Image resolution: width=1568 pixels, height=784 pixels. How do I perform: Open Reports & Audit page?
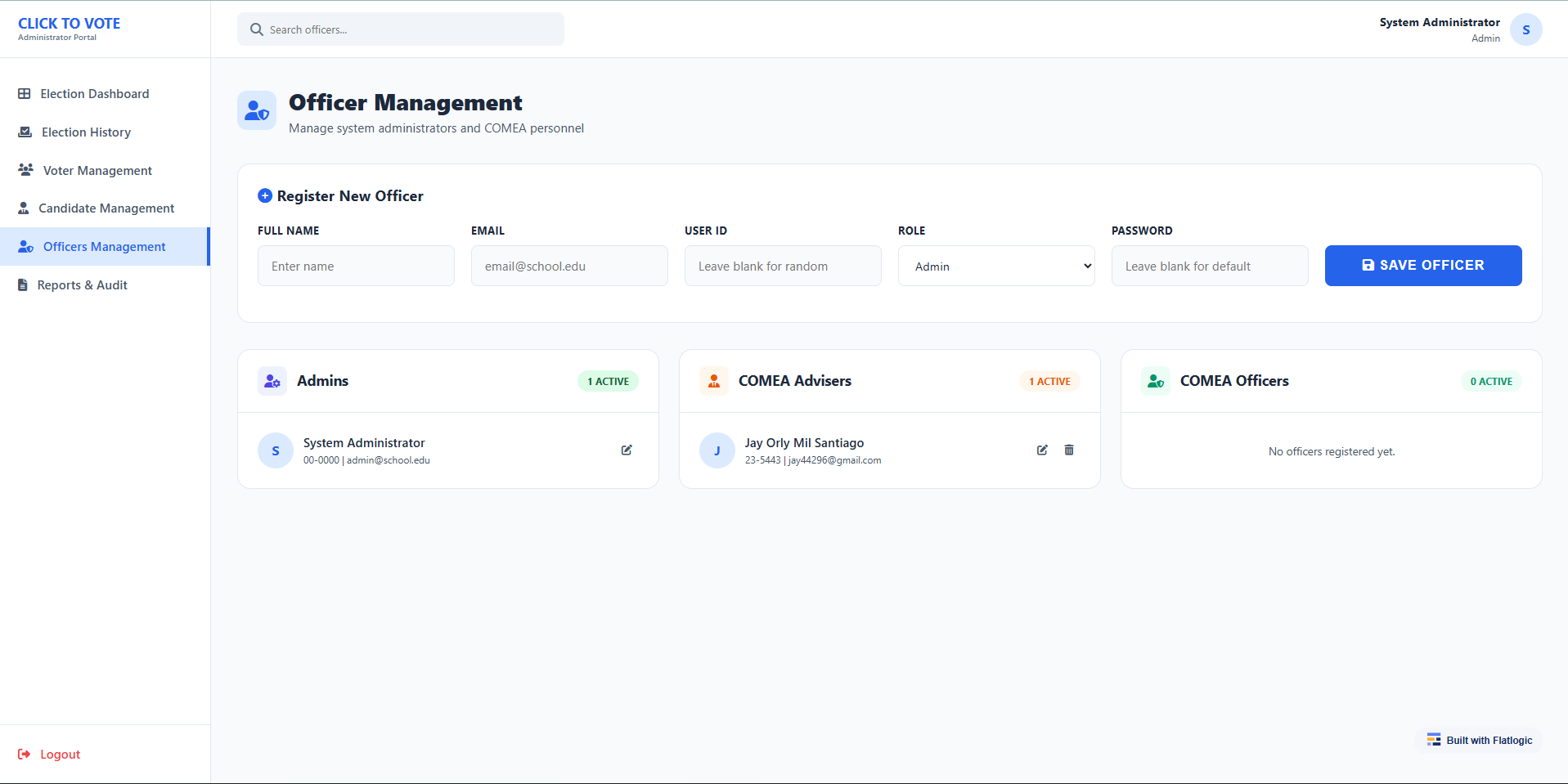pyautogui.click(x=82, y=285)
